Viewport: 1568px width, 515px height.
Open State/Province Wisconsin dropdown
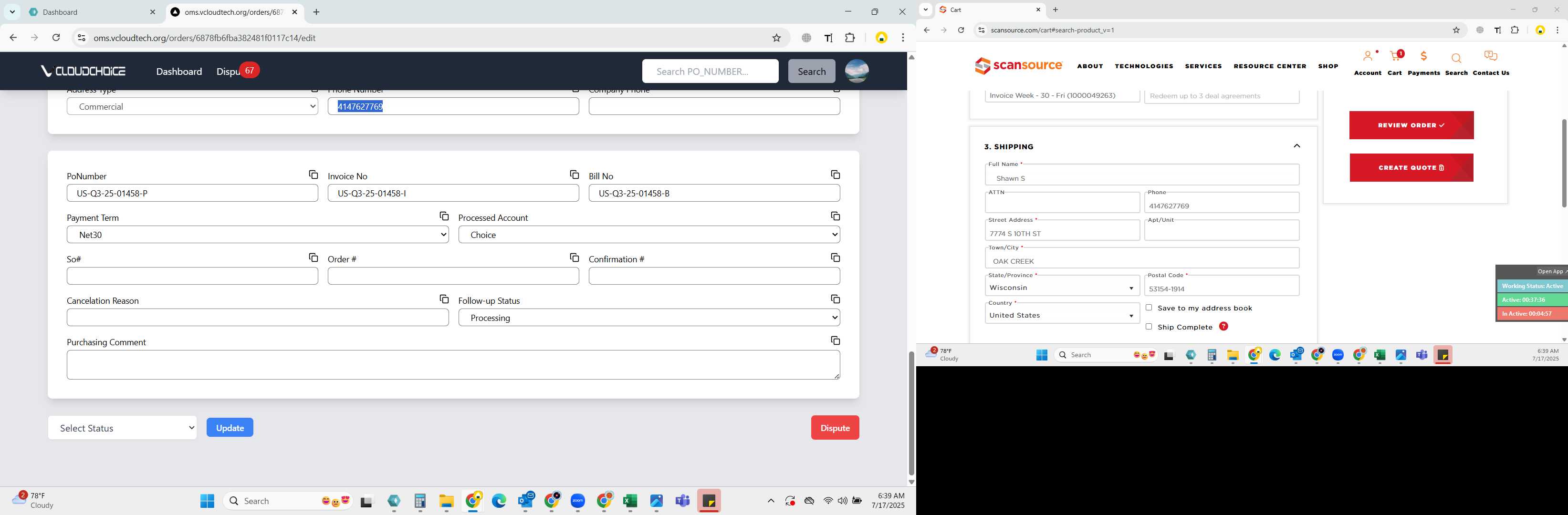coord(1062,286)
